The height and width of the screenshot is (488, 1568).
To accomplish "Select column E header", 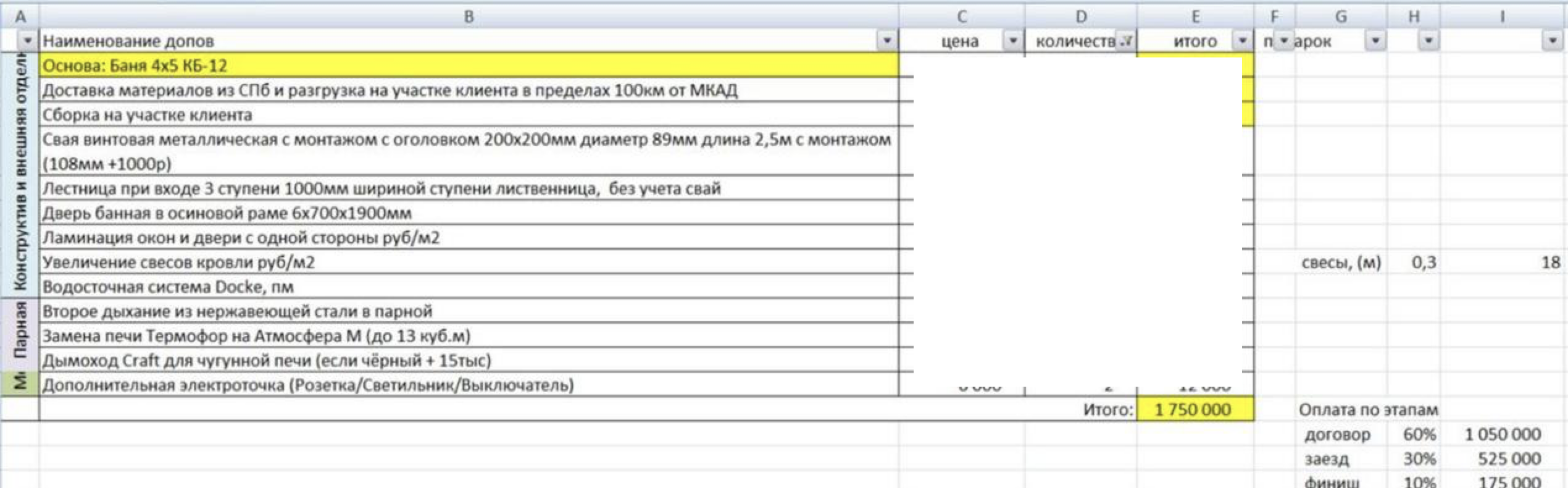I will coord(1195,17).
